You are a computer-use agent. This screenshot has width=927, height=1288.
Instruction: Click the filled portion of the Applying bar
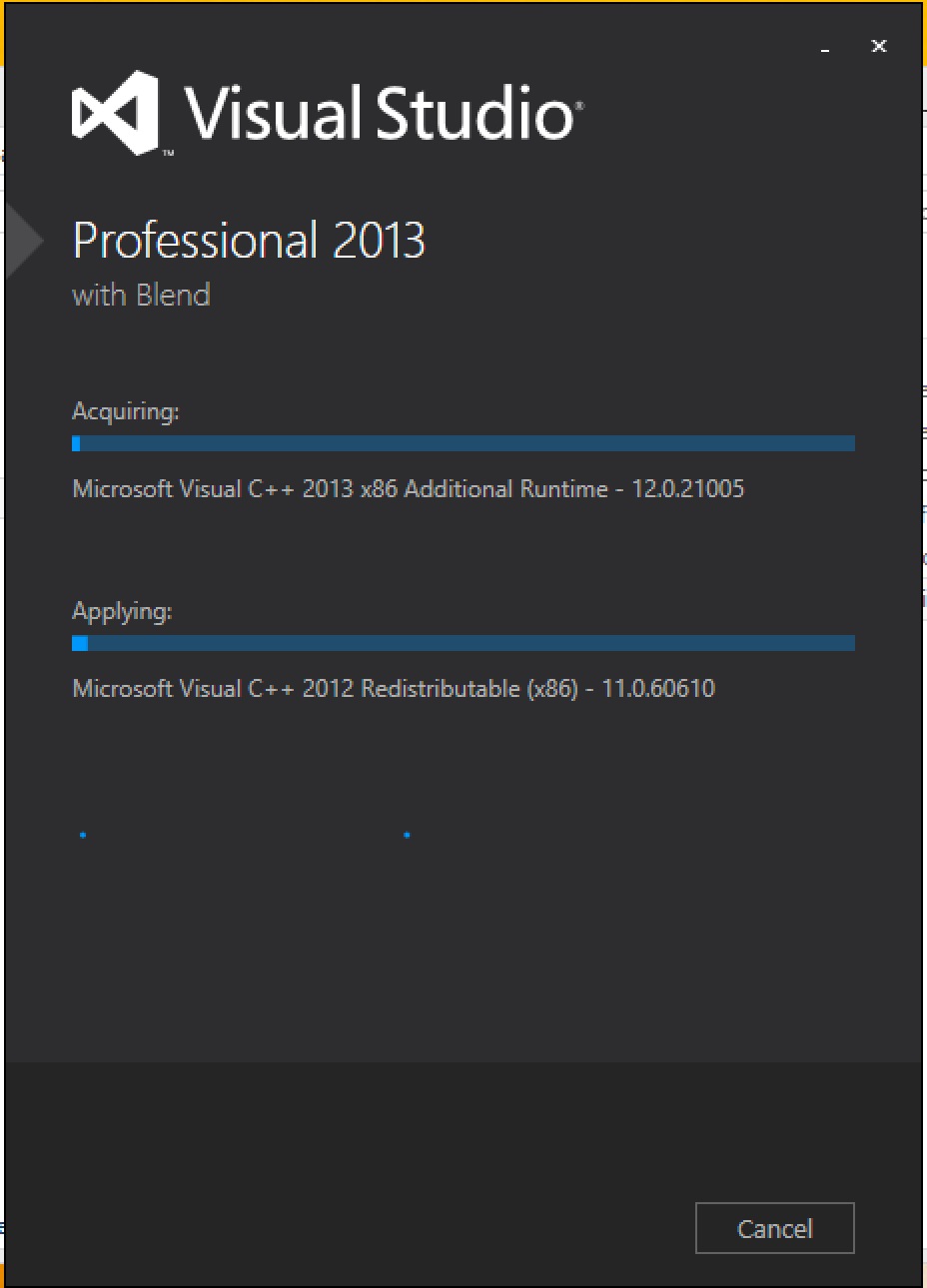click(x=80, y=643)
